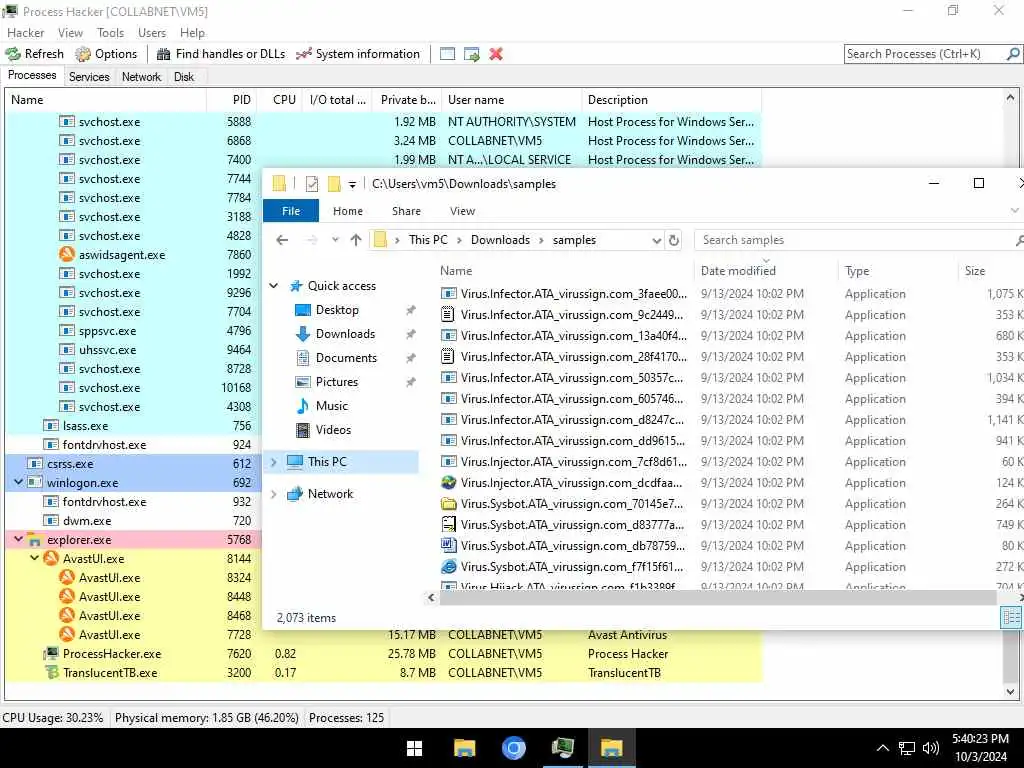Click search magnifier icon in Process Hacker
This screenshot has height=768, width=1024.
point(1013,54)
